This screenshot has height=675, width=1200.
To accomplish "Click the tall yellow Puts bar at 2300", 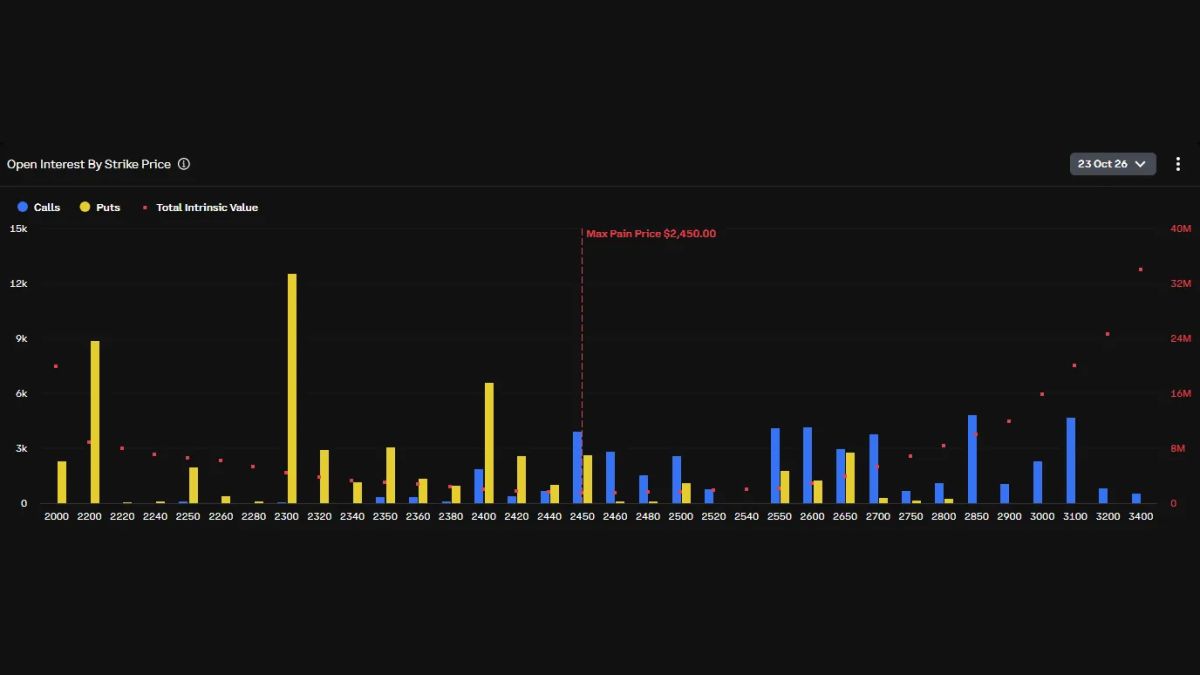I will [292, 388].
